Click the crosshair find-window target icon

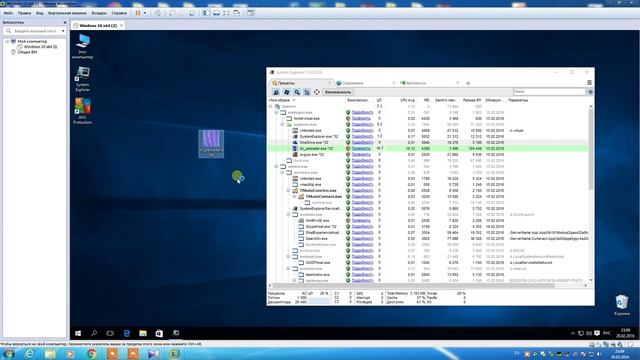click(x=317, y=92)
